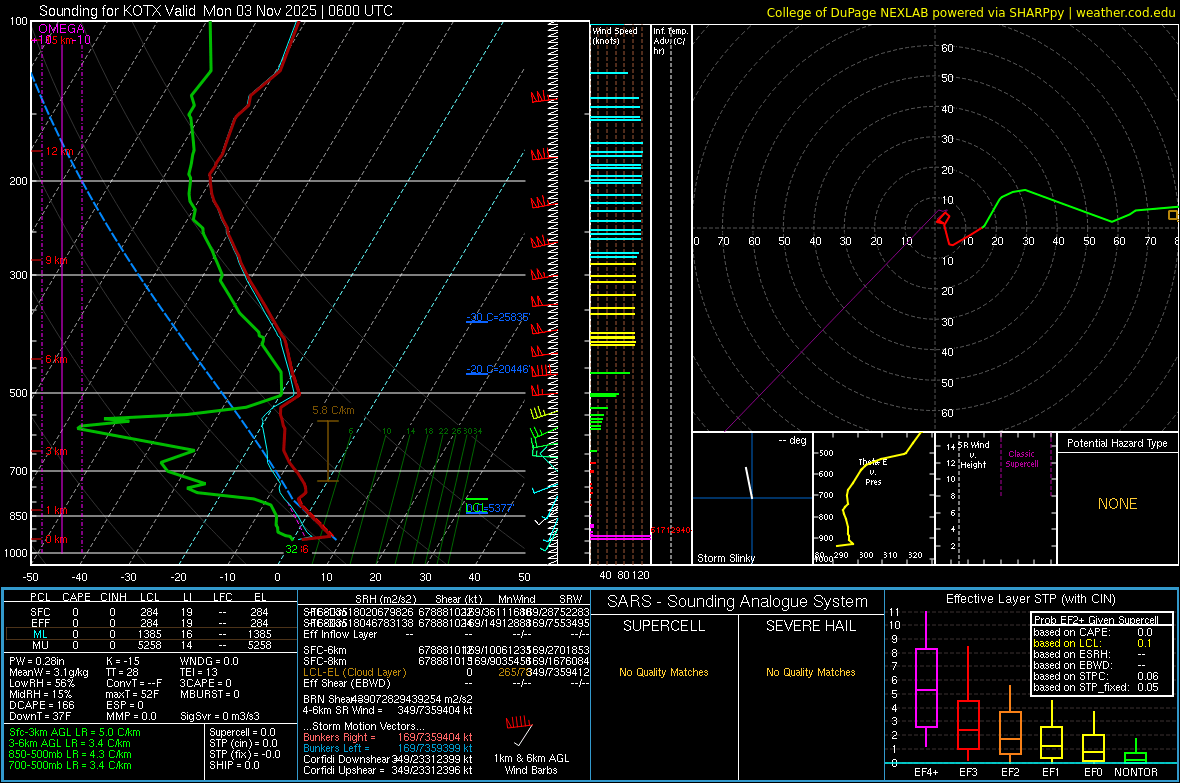Click the Potential Hazard Type header

(1117, 443)
